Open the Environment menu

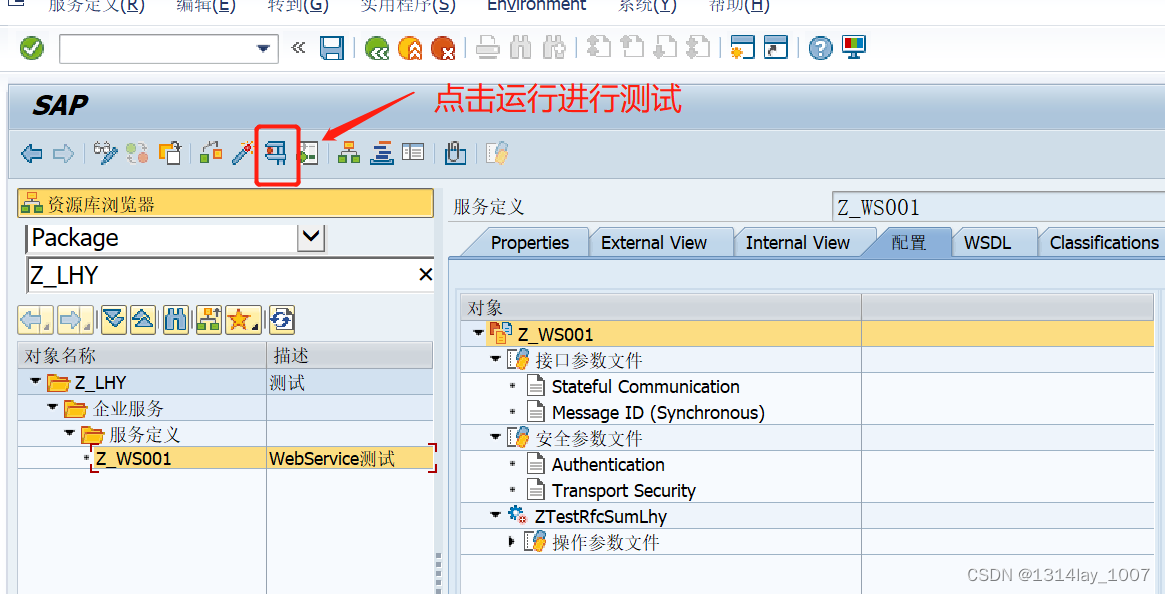[x=536, y=6]
